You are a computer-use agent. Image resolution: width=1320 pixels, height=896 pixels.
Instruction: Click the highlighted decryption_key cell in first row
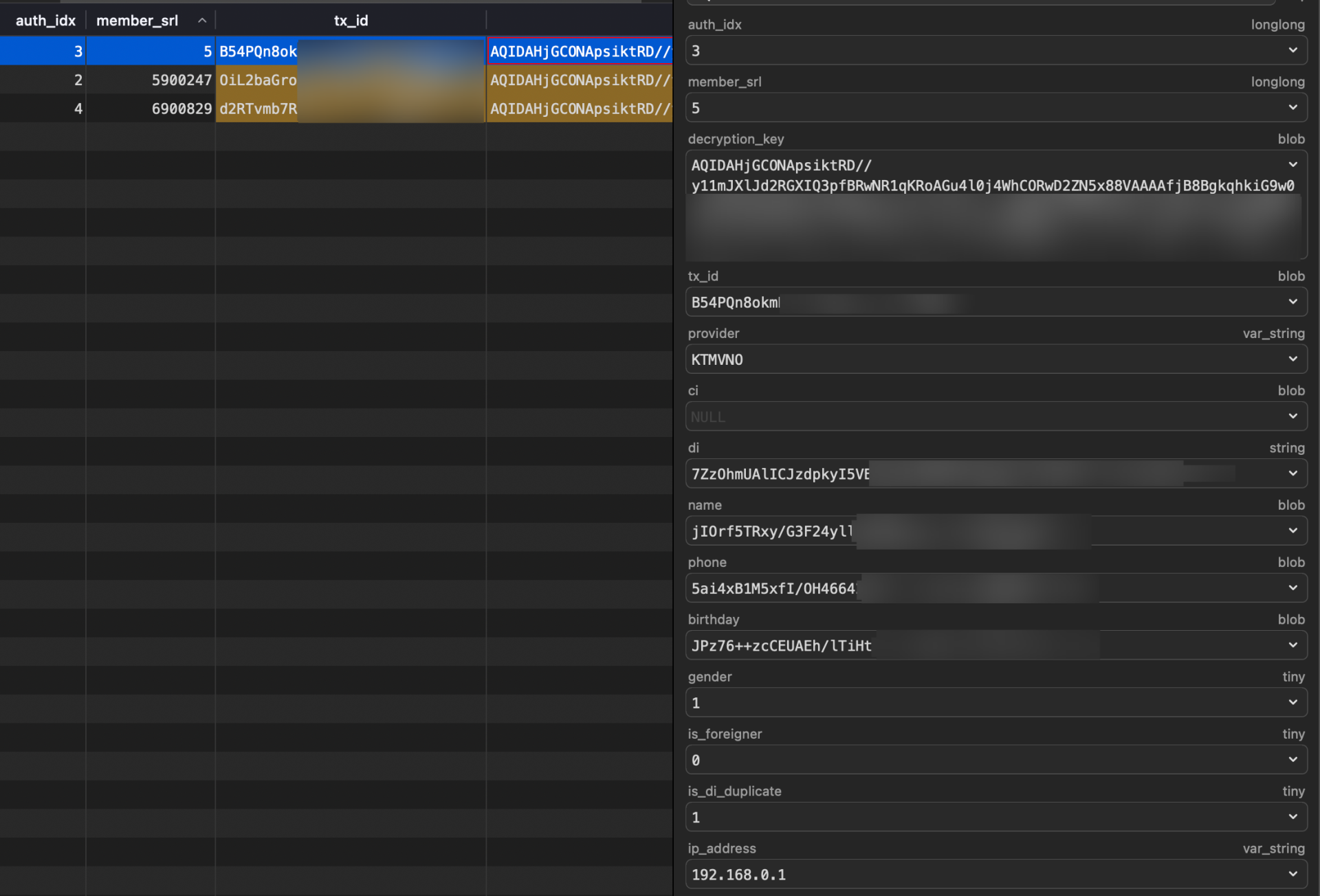[579, 52]
